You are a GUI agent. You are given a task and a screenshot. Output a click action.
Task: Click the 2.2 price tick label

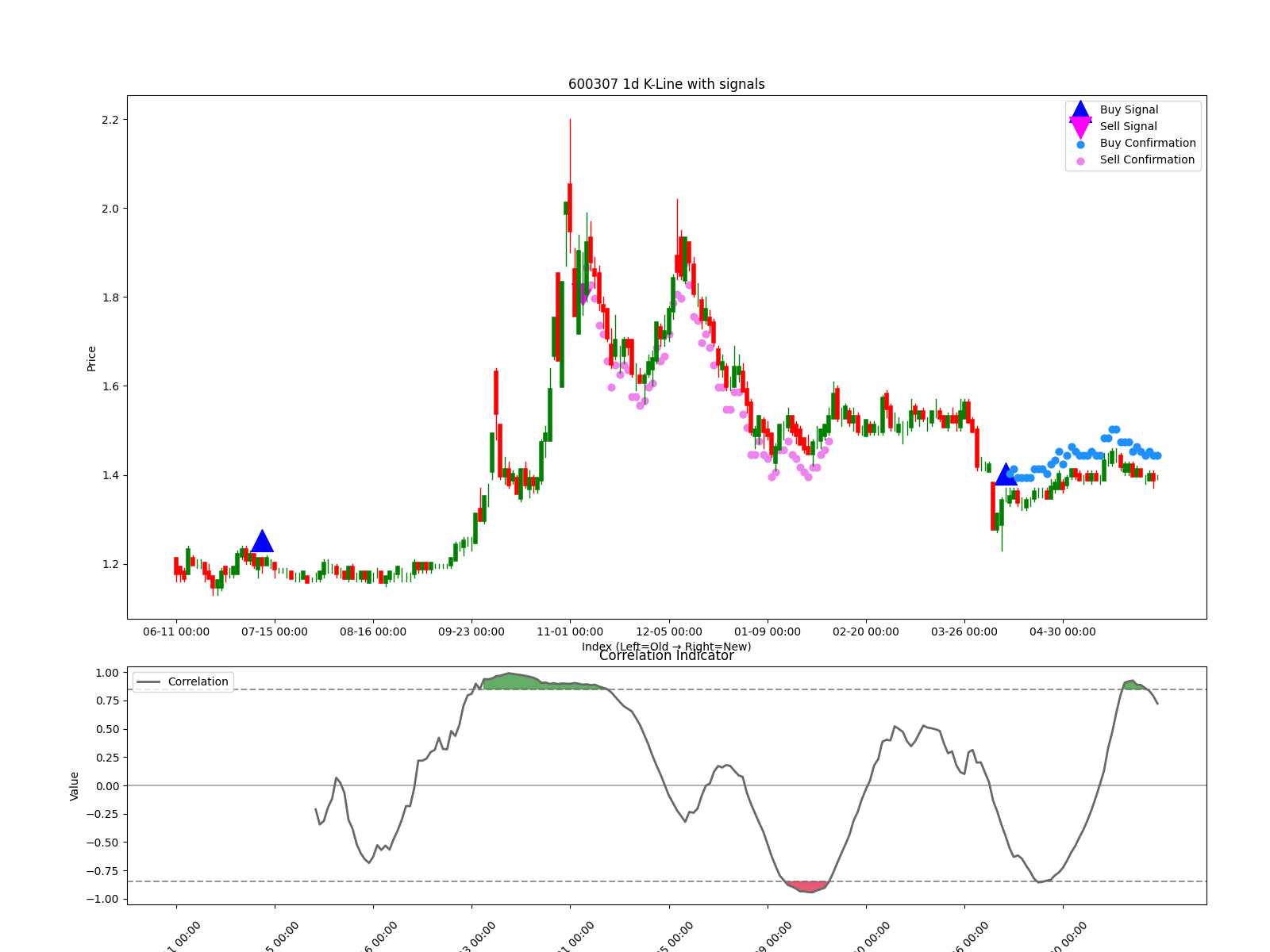pos(110,120)
